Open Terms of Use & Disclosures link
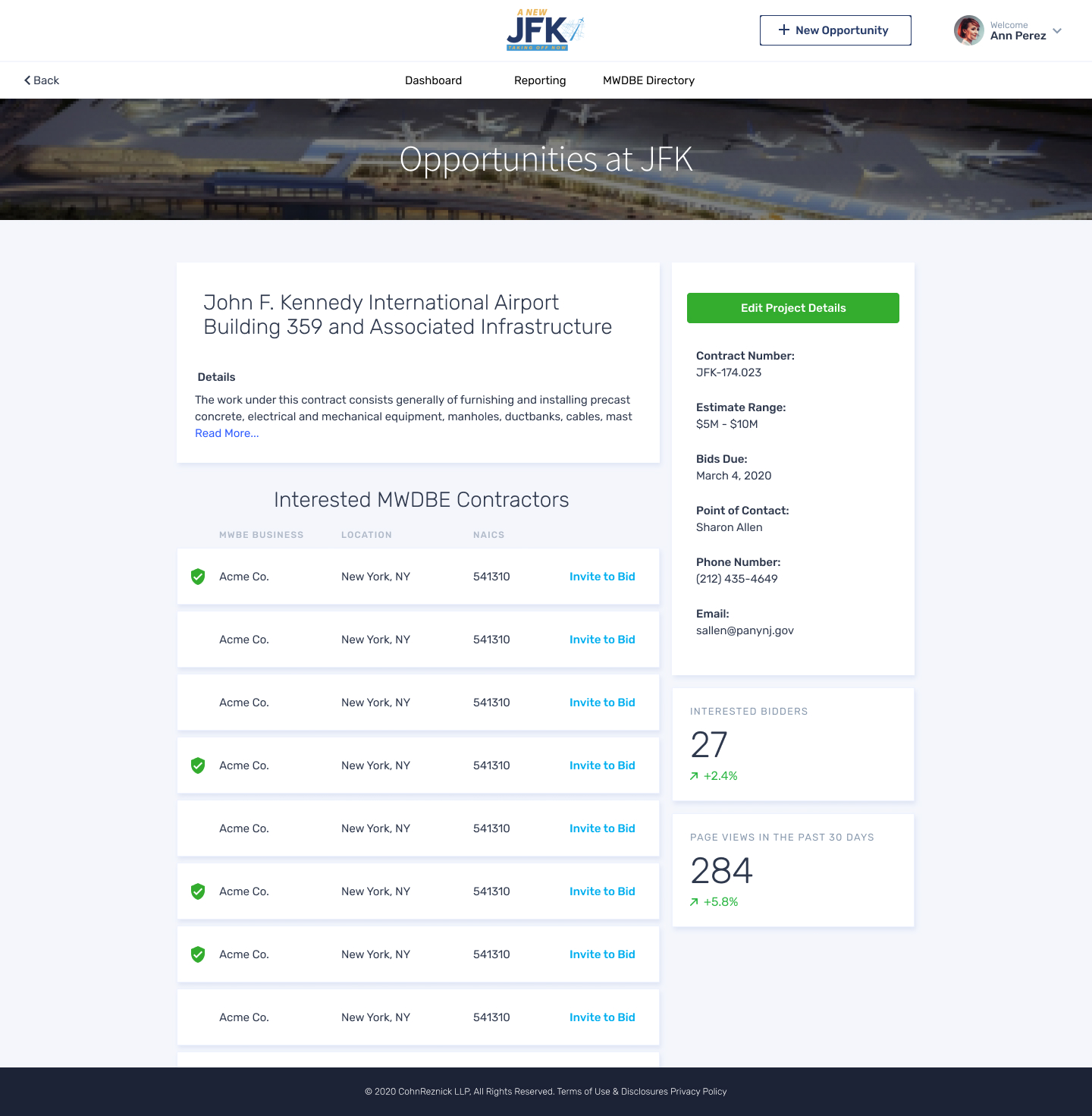This screenshot has height=1116, width=1092. pyautogui.click(x=612, y=1092)
